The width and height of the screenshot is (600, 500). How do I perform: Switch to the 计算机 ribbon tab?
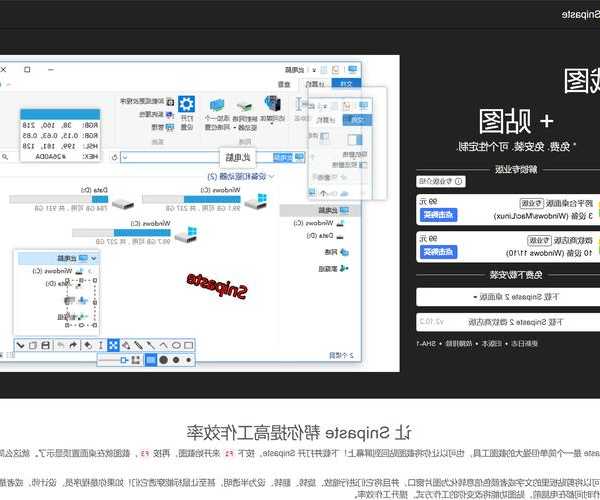coord(316,83)
